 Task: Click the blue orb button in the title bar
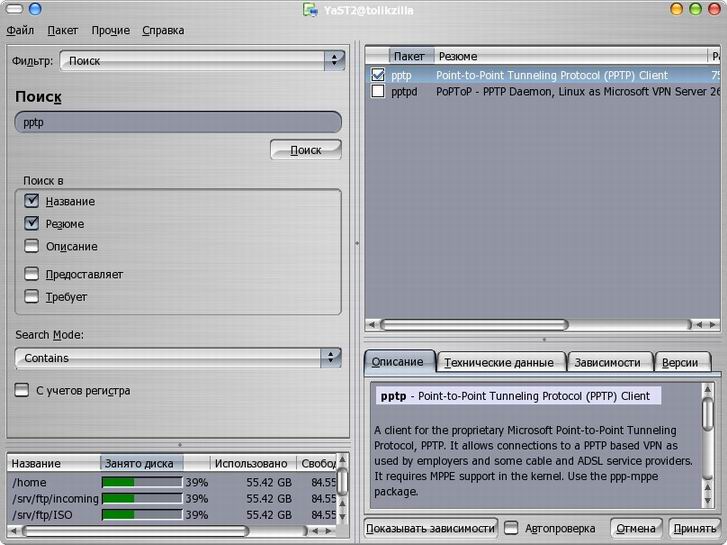pyautogui.click(x=36, y=9)
